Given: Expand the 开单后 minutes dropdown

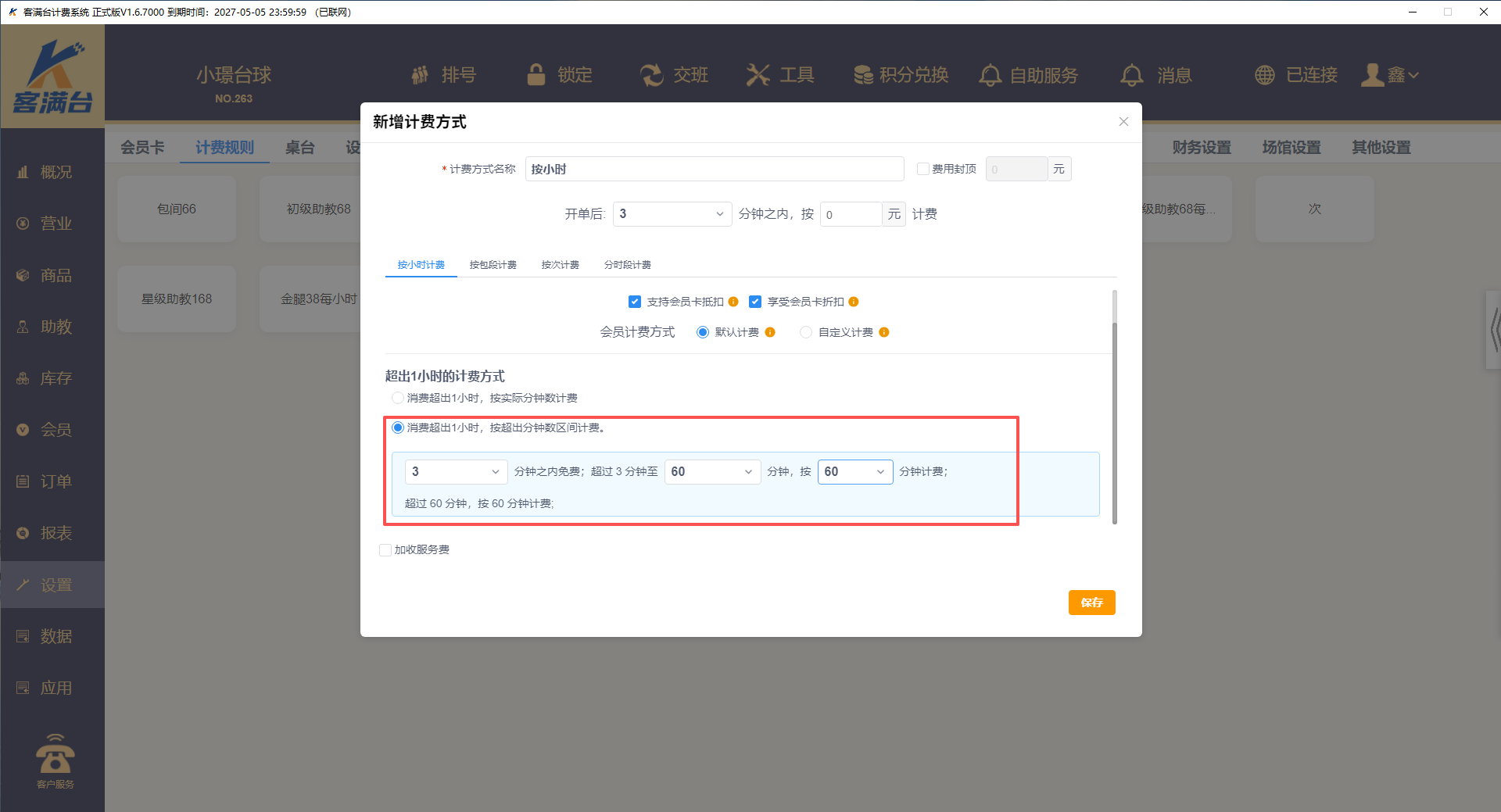Looking at the screenshot, I should pyautogui.click(x=672, y=214).
